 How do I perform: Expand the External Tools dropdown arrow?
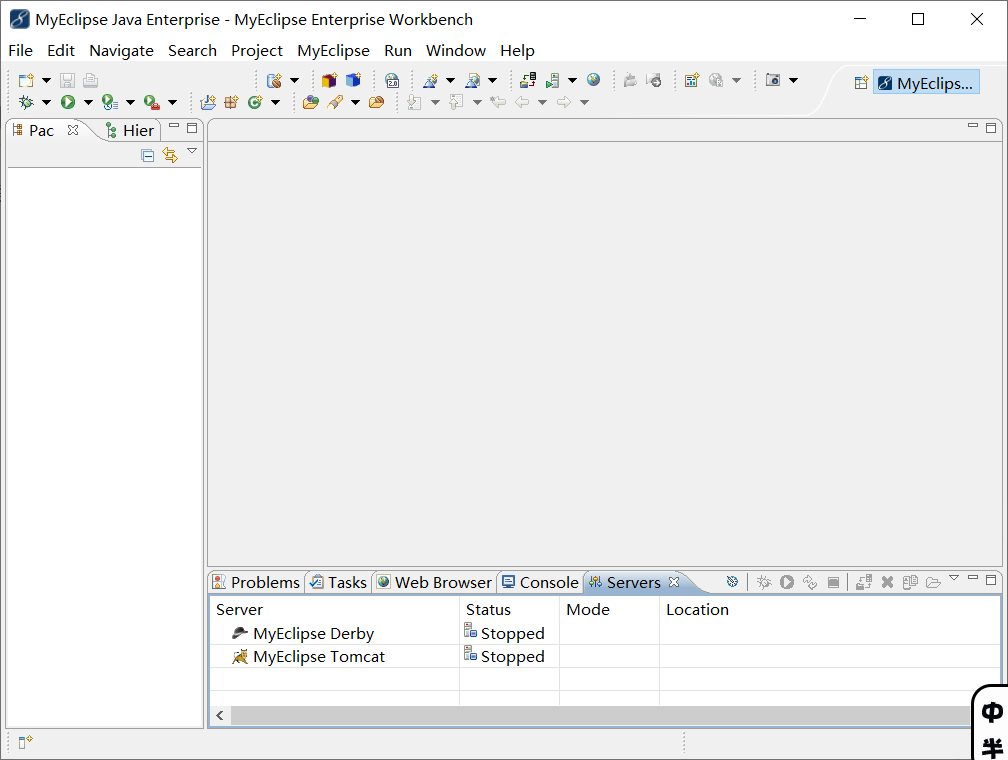[172, 102]
